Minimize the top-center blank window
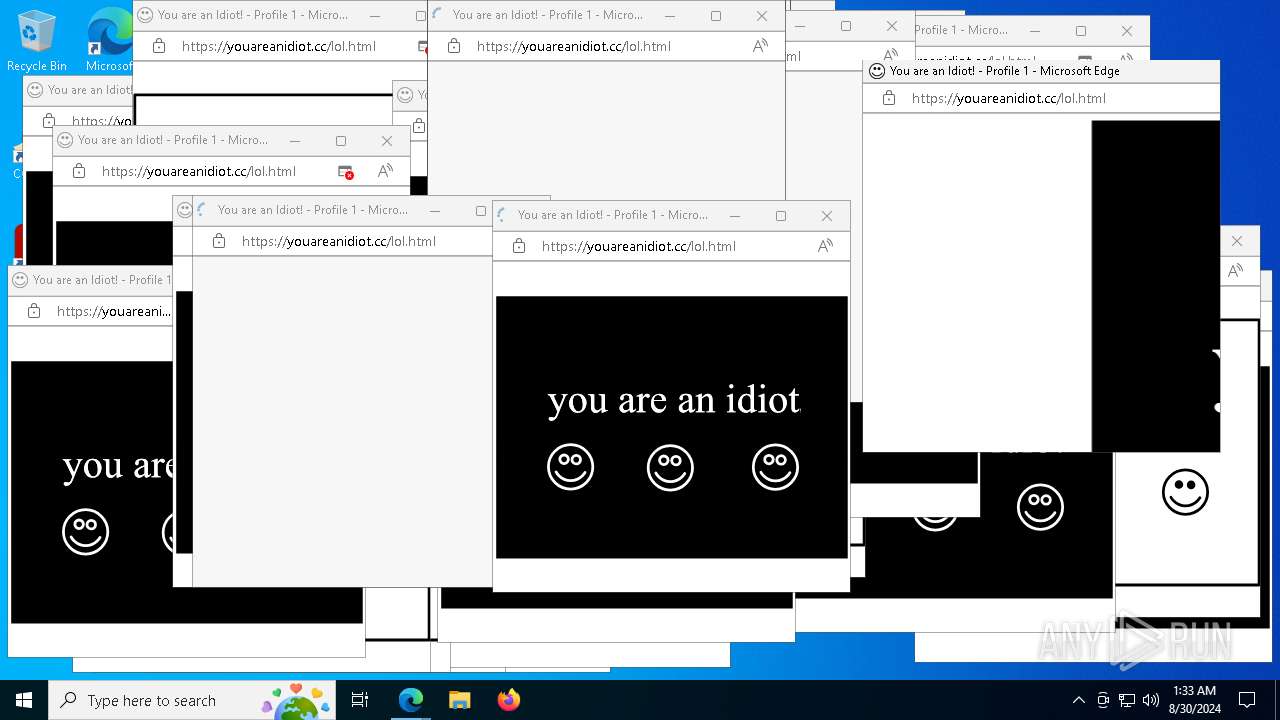The height and width of the screenshot is (720, 1280). [x=669, y=16]
